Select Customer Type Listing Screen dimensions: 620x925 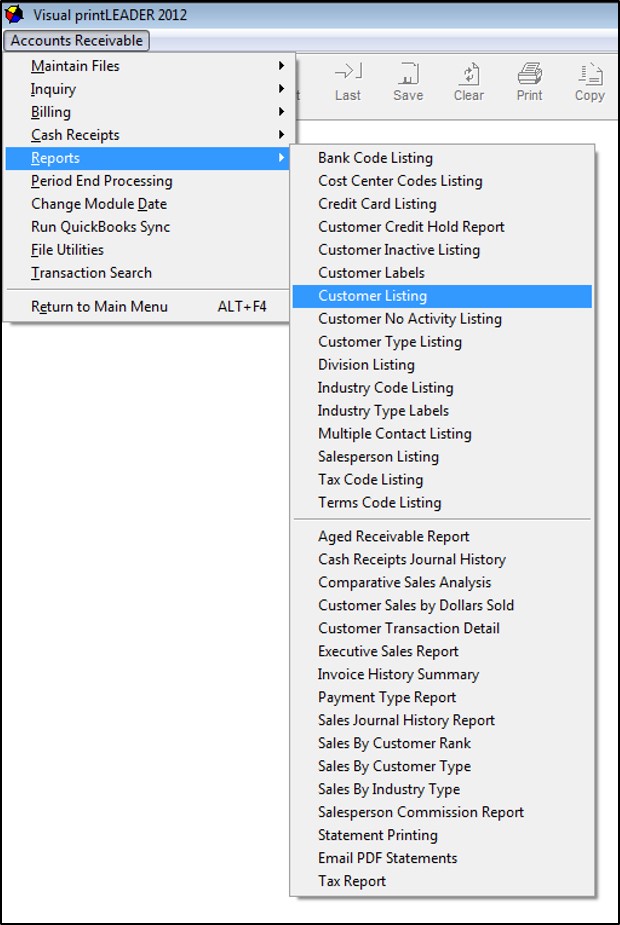[442, 342]
